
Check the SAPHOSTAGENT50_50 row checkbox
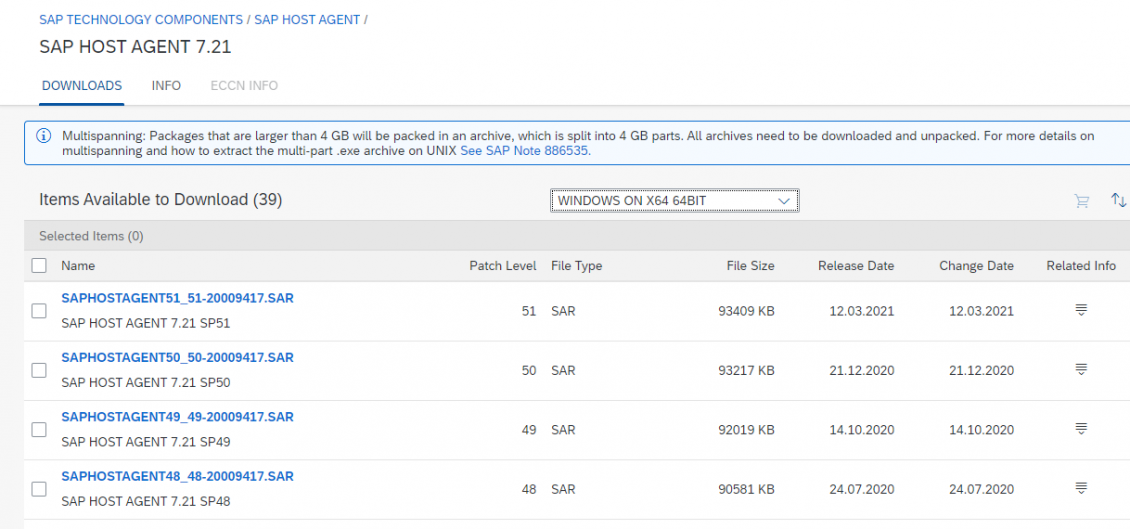click(39, 370)
